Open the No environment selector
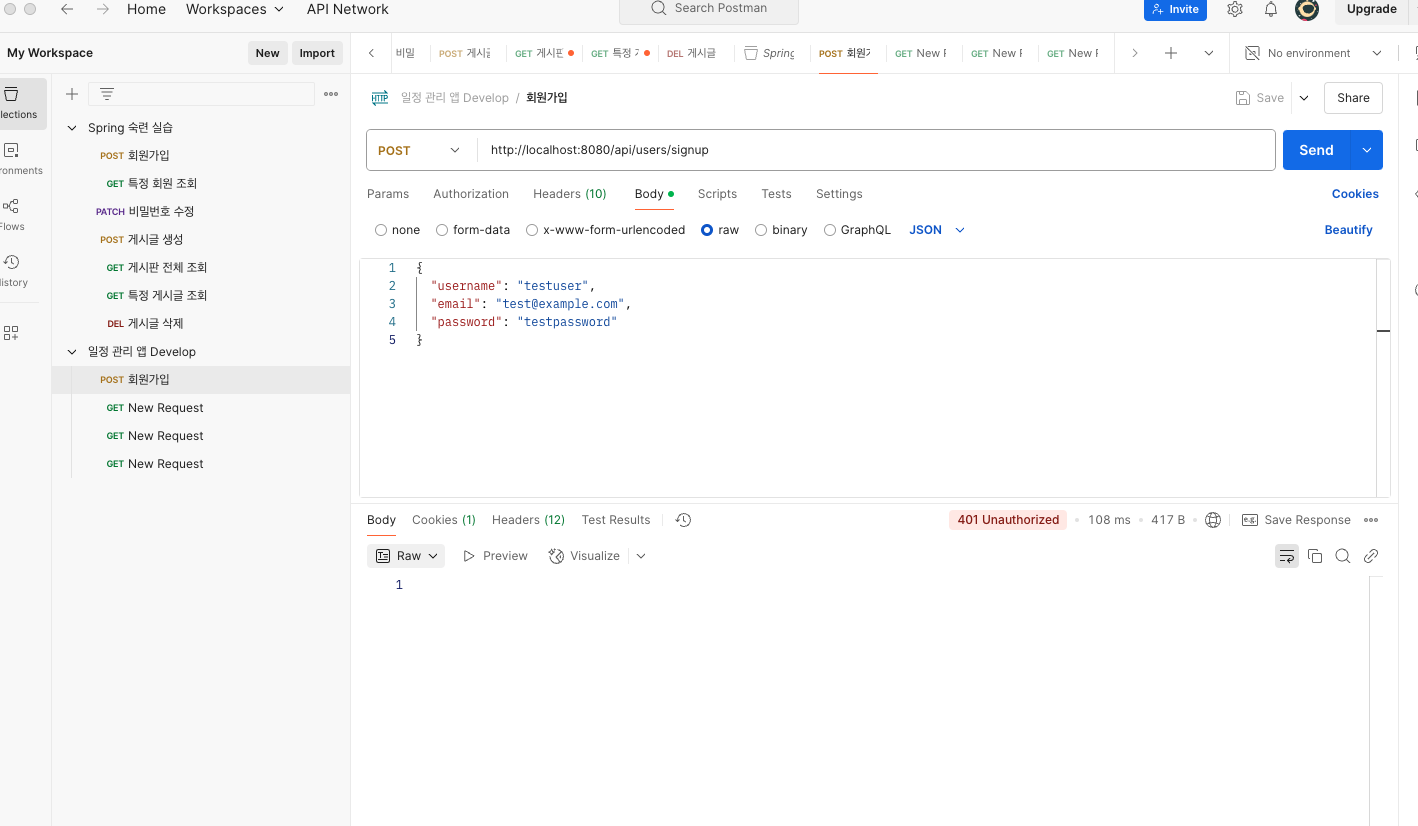 [x=1314, y=53]
